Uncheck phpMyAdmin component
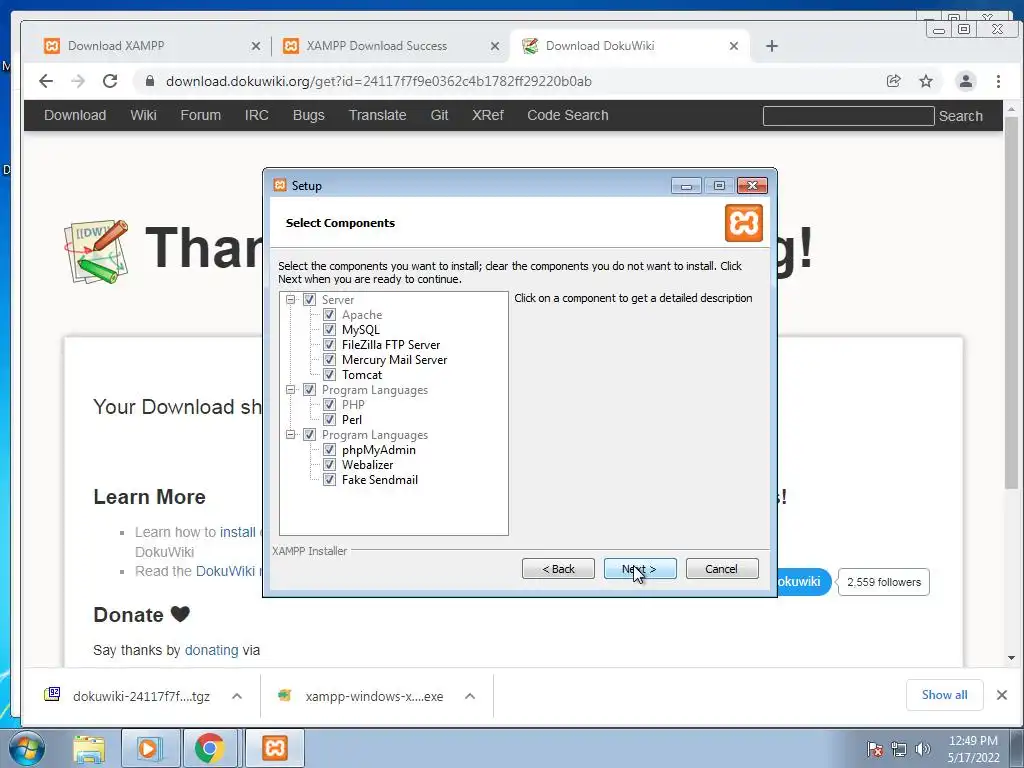The width and height of the screenshot is (1024, 768). [x=329, y=450]
